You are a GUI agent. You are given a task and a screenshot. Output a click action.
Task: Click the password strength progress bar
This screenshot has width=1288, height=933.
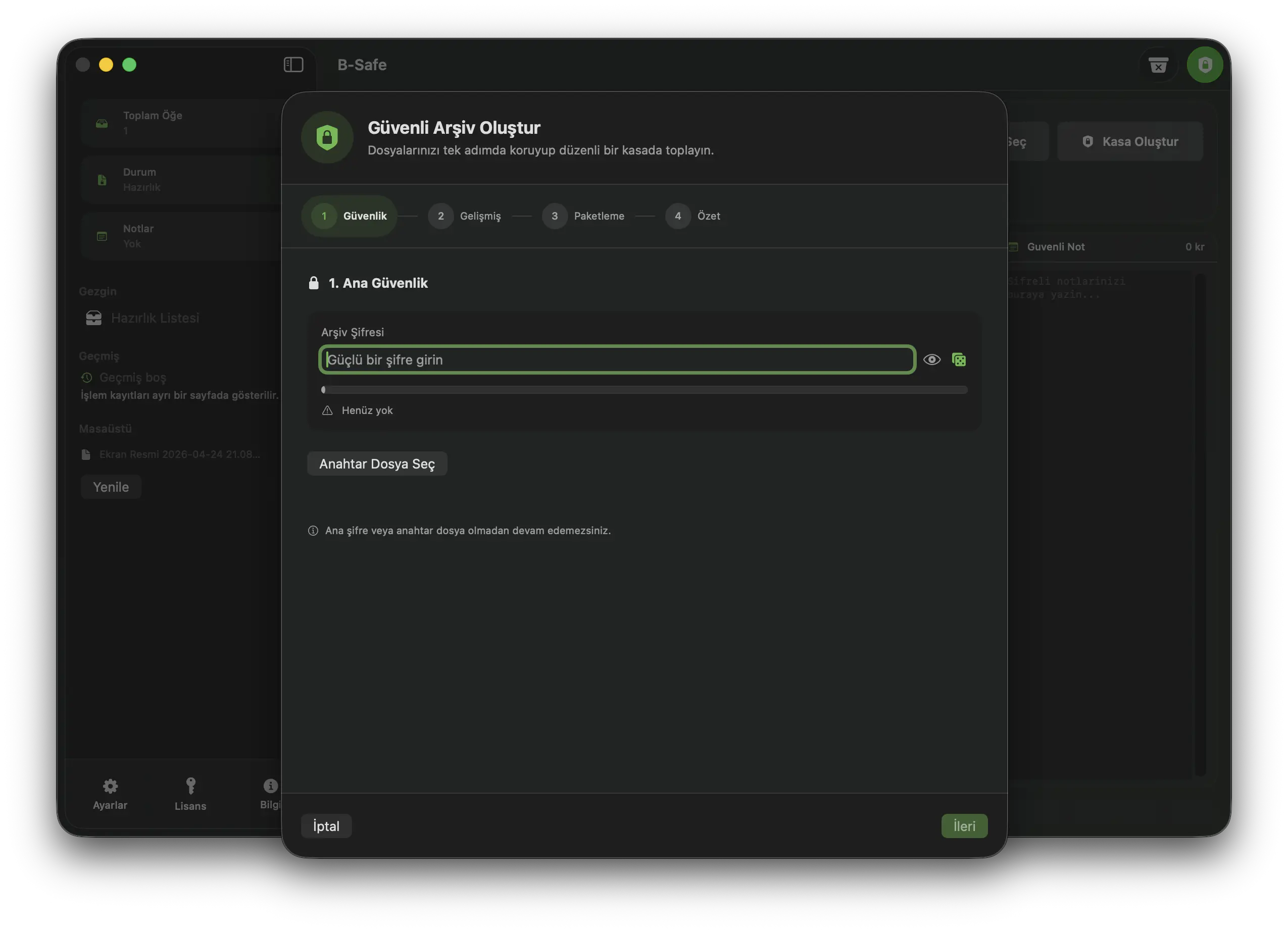[644, 390]
